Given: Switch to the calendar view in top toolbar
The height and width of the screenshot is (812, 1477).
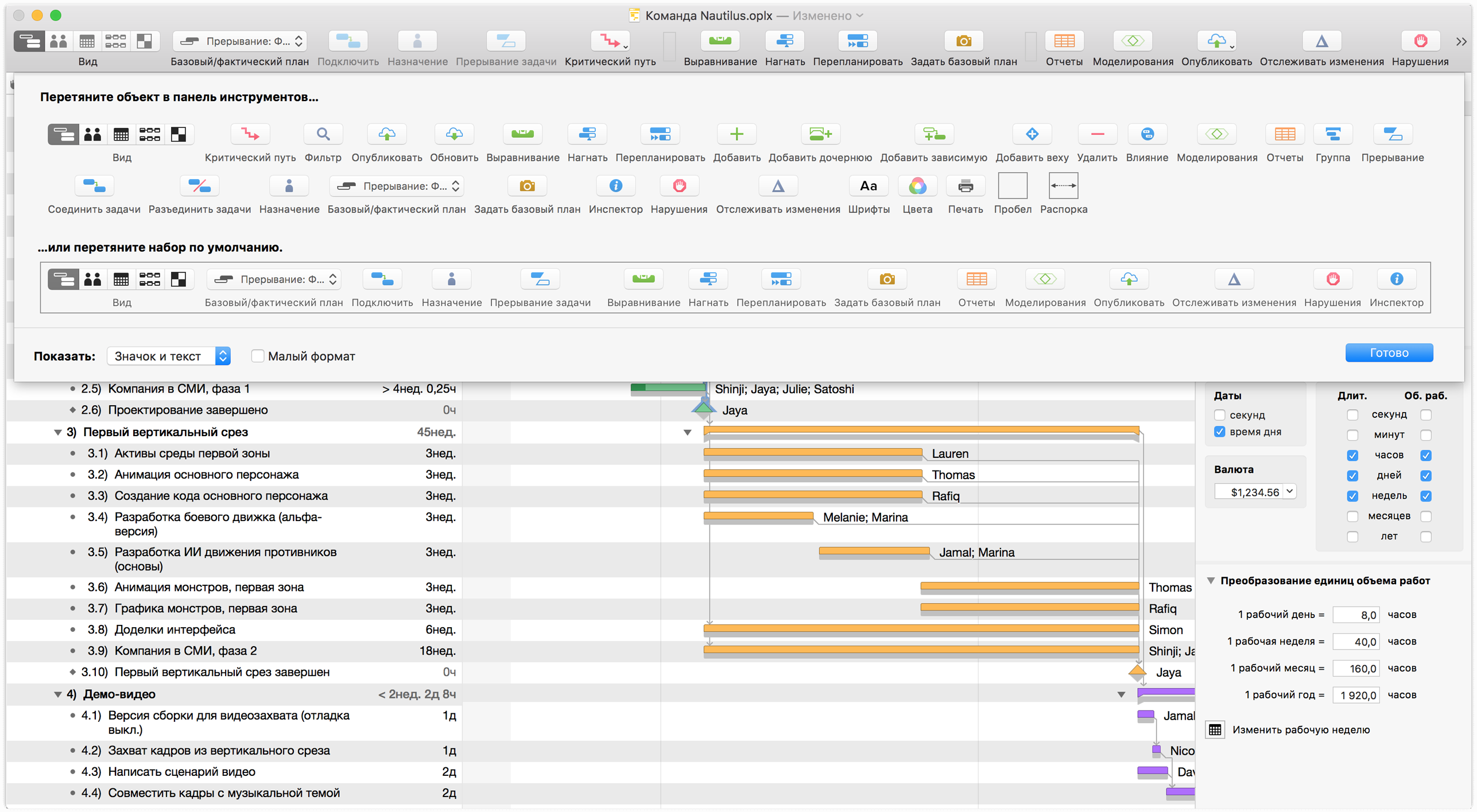Looking at the screenshot, I should tap(87, 41).
